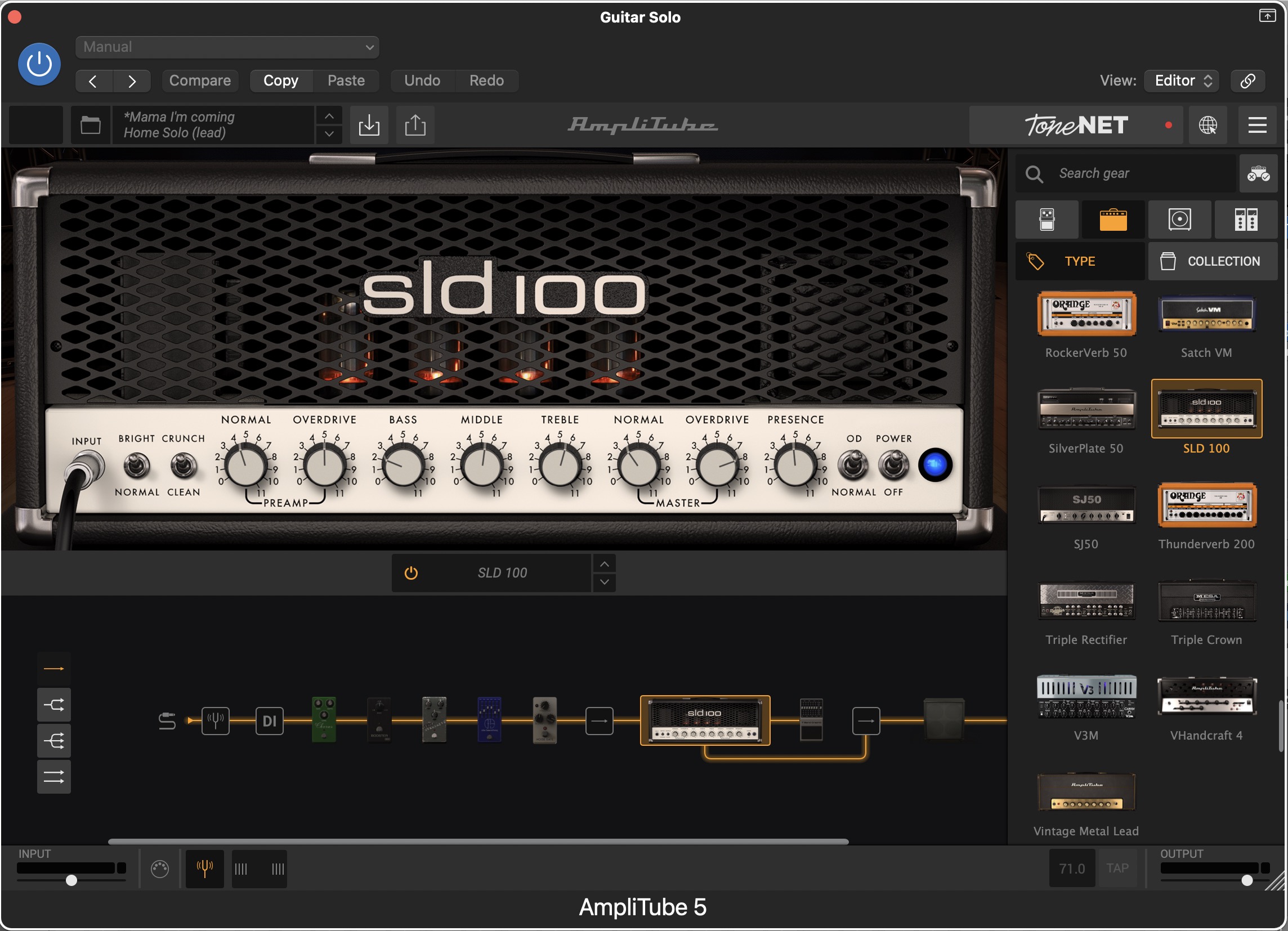
Task: Toggle the amp POWER switch
Action: (893, 465)
